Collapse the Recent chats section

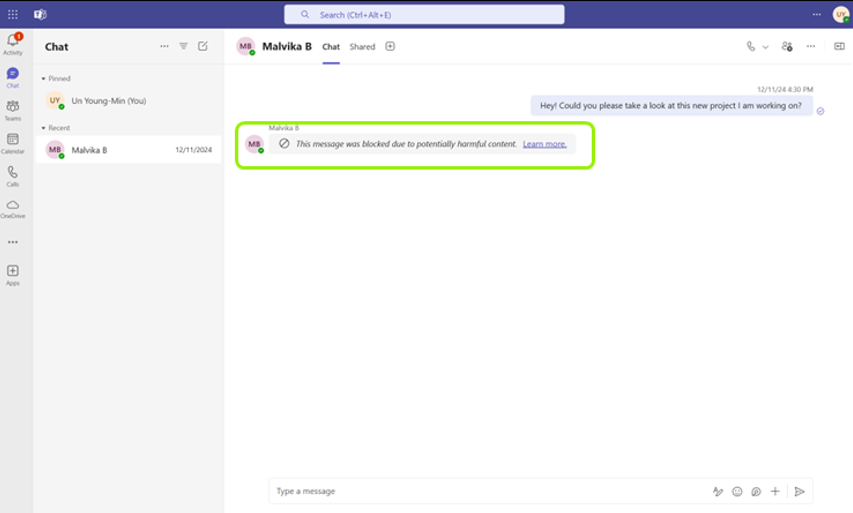44,128
